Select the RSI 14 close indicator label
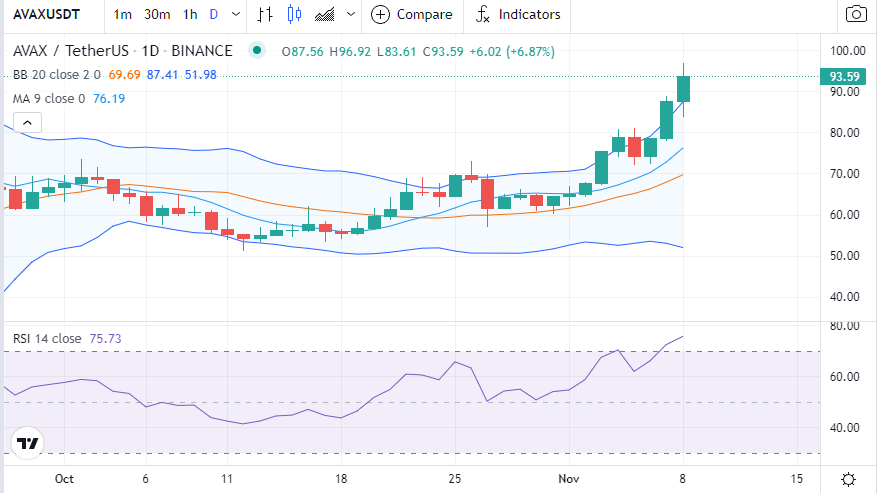The width and height of the screenshot is (885, 493). (47, 338)
